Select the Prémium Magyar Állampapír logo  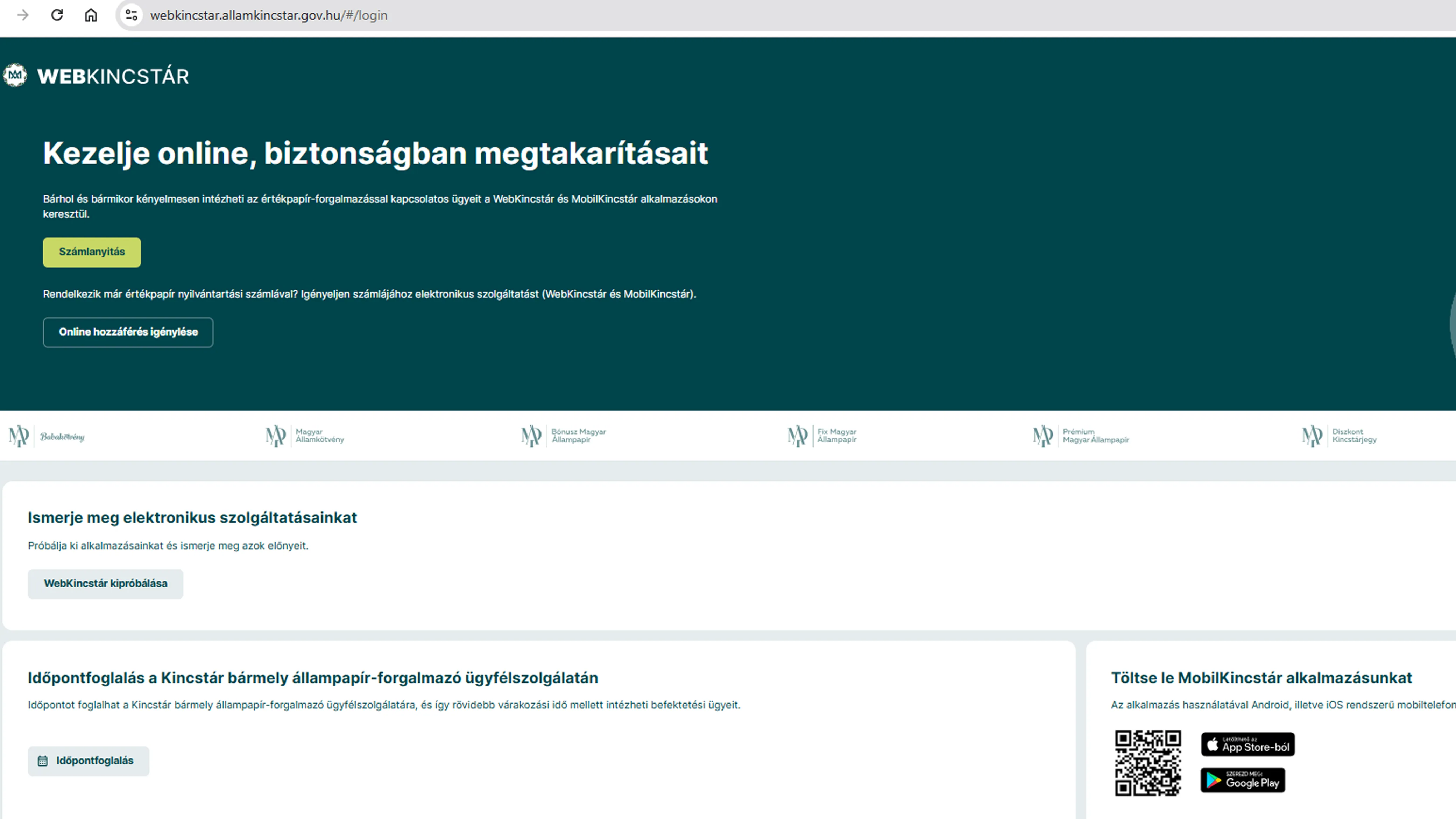click(1081, 436)
